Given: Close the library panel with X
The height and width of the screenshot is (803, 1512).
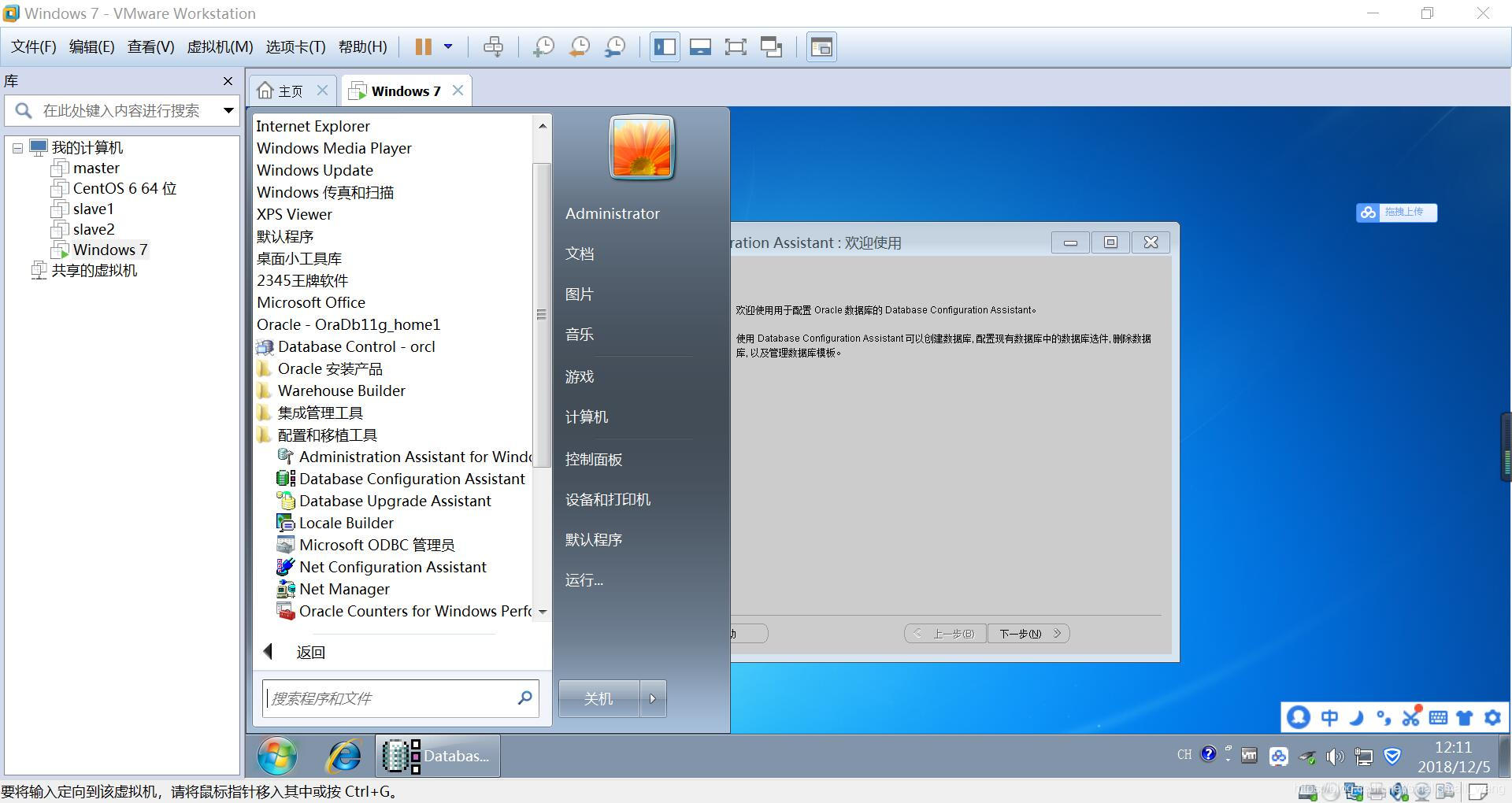Looking at the screenshot, I should pyautogui.click(x=228, y=81).
